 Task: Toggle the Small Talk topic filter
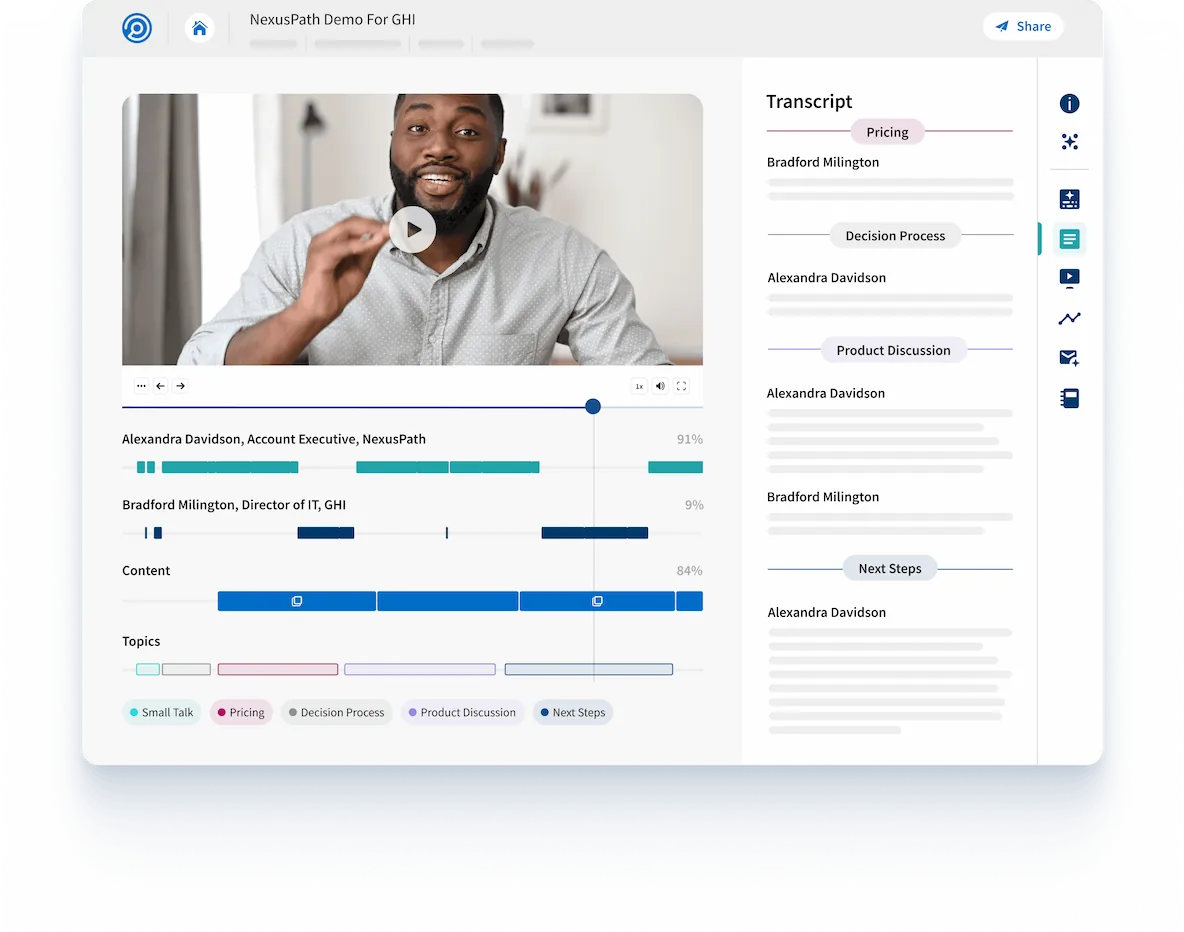161,712
